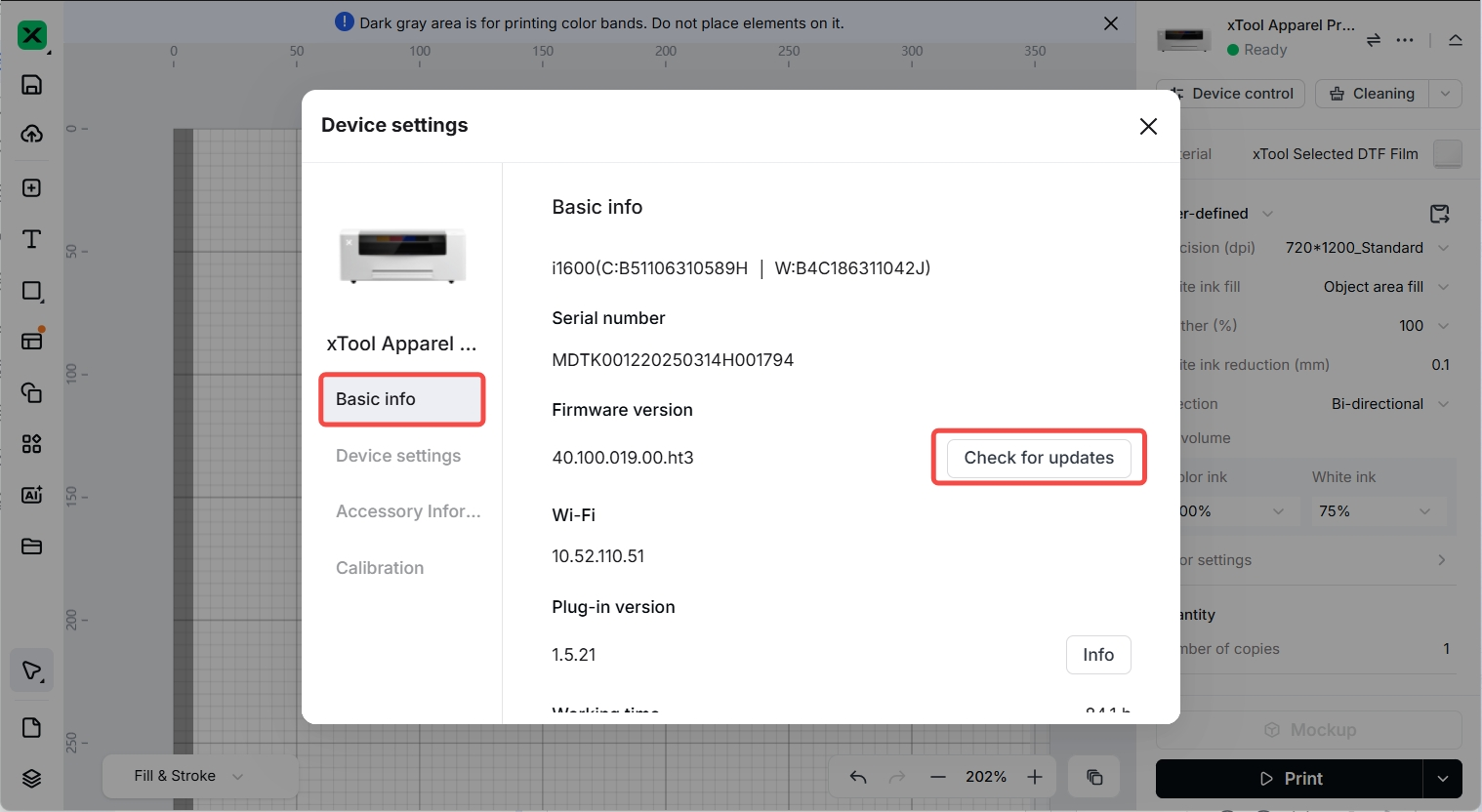1482x812 pixels.
Task: Click the xTool logo icon
Action: pos(32,35)
